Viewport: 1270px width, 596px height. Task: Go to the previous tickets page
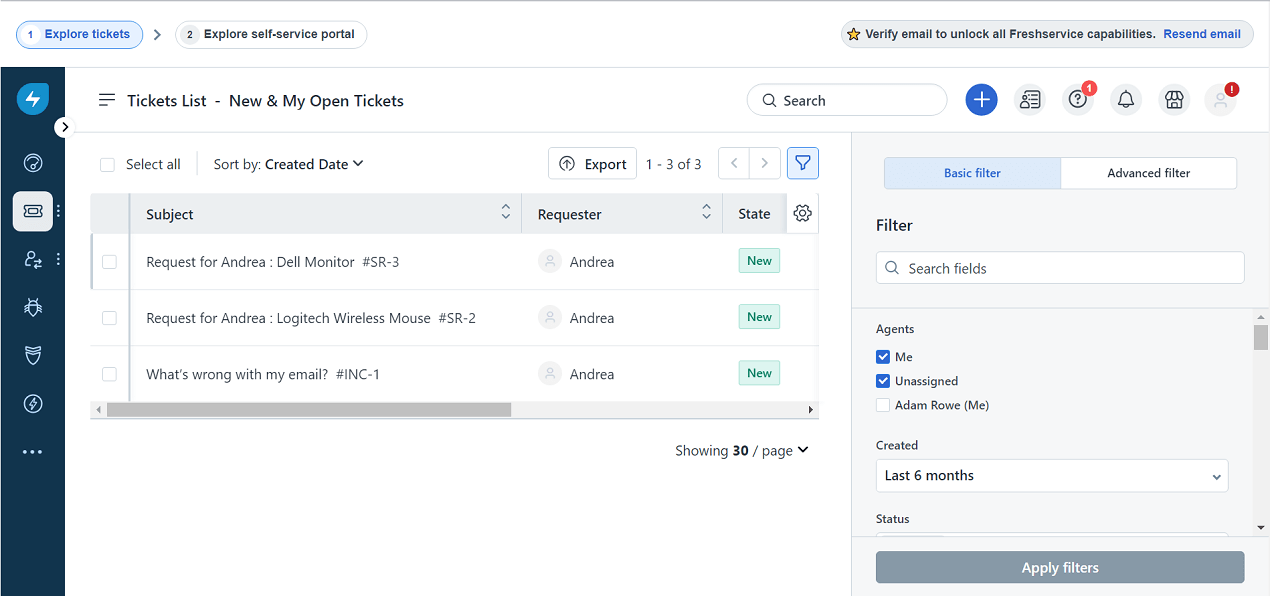click(734, 163)
